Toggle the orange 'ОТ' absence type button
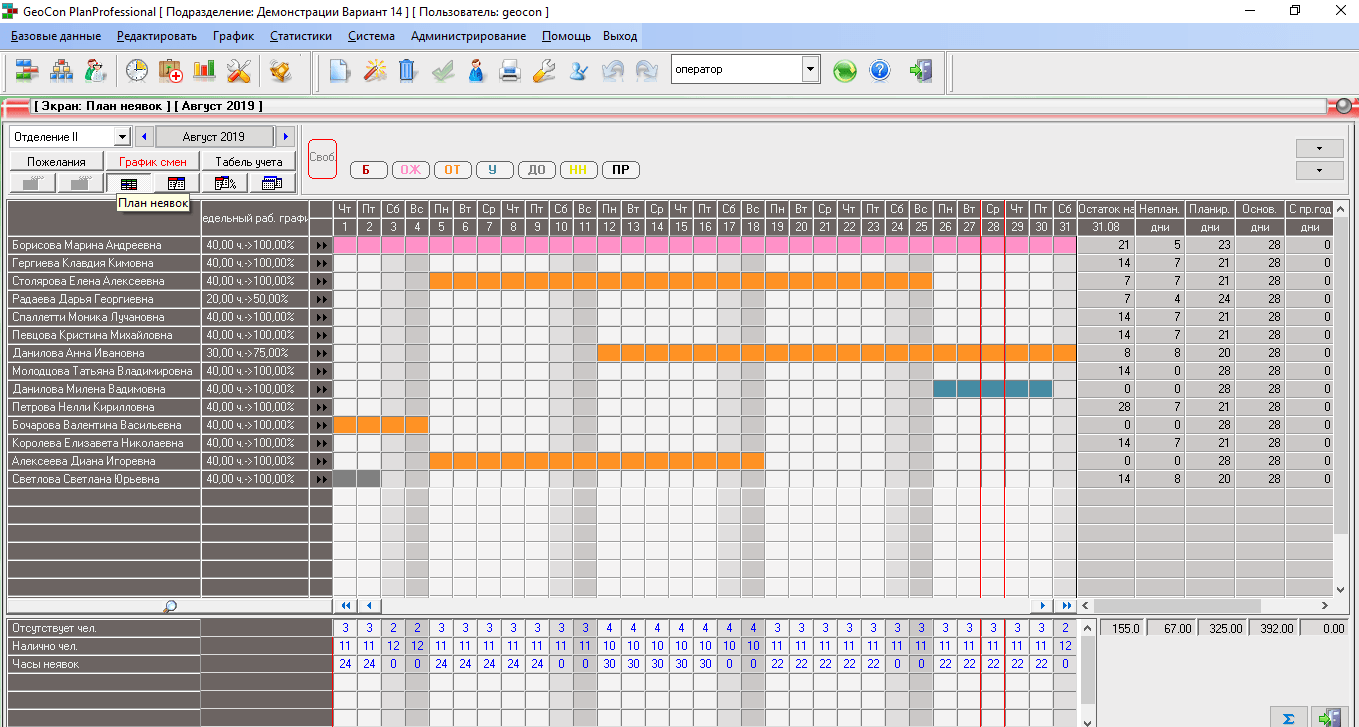1359x727 pixels. coord(452,170)
